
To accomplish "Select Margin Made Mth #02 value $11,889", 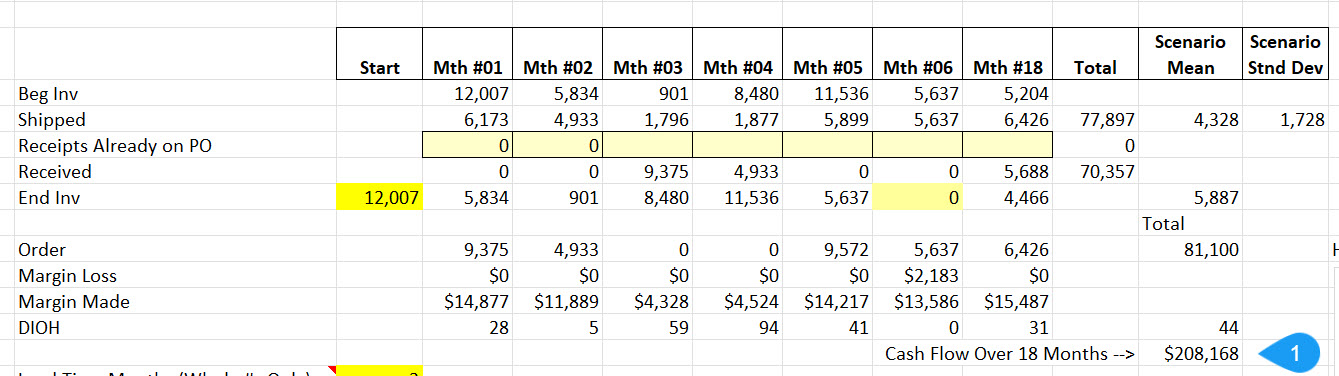I will pos(557,302).
